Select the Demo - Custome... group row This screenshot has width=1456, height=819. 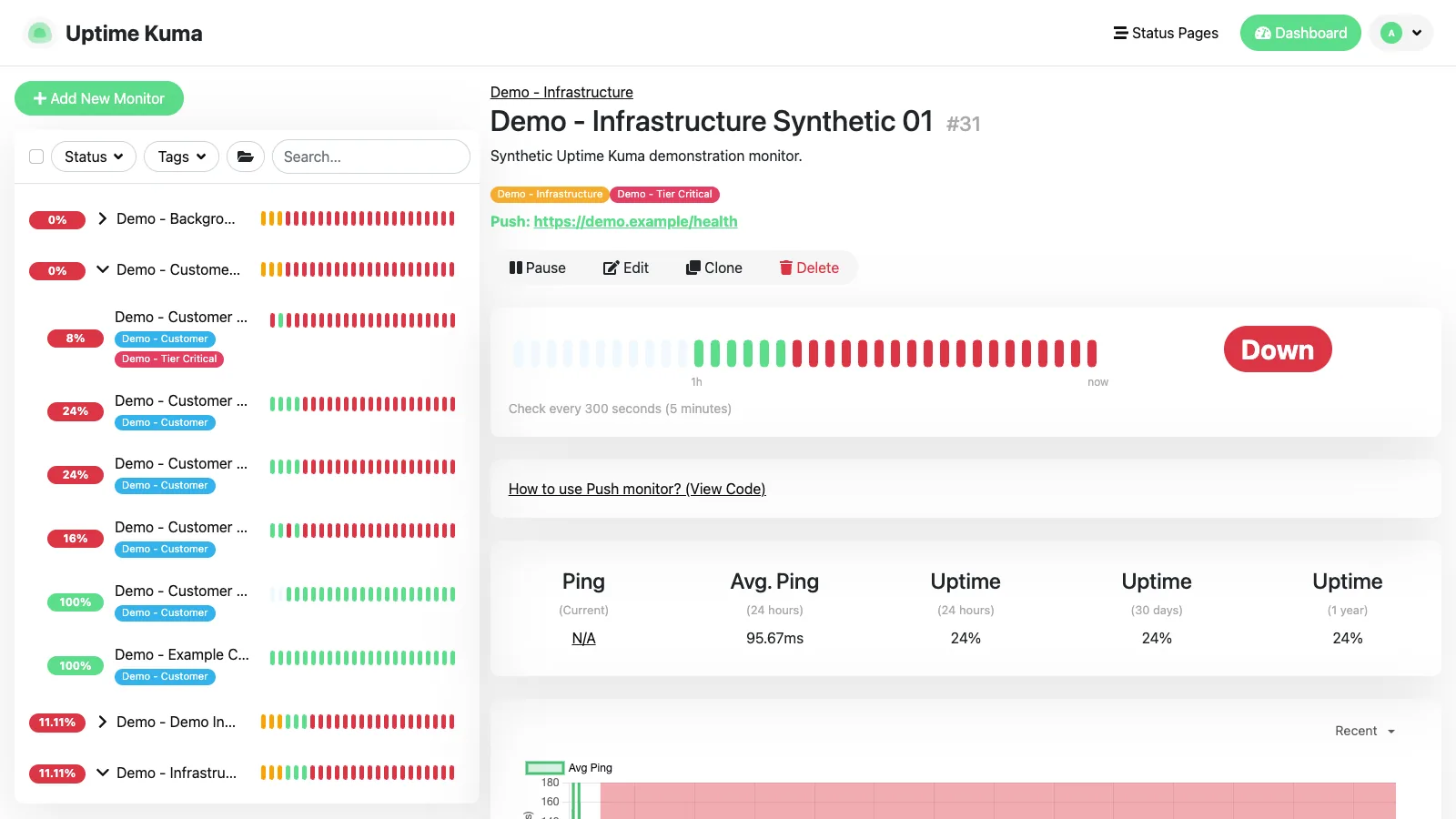247,269
